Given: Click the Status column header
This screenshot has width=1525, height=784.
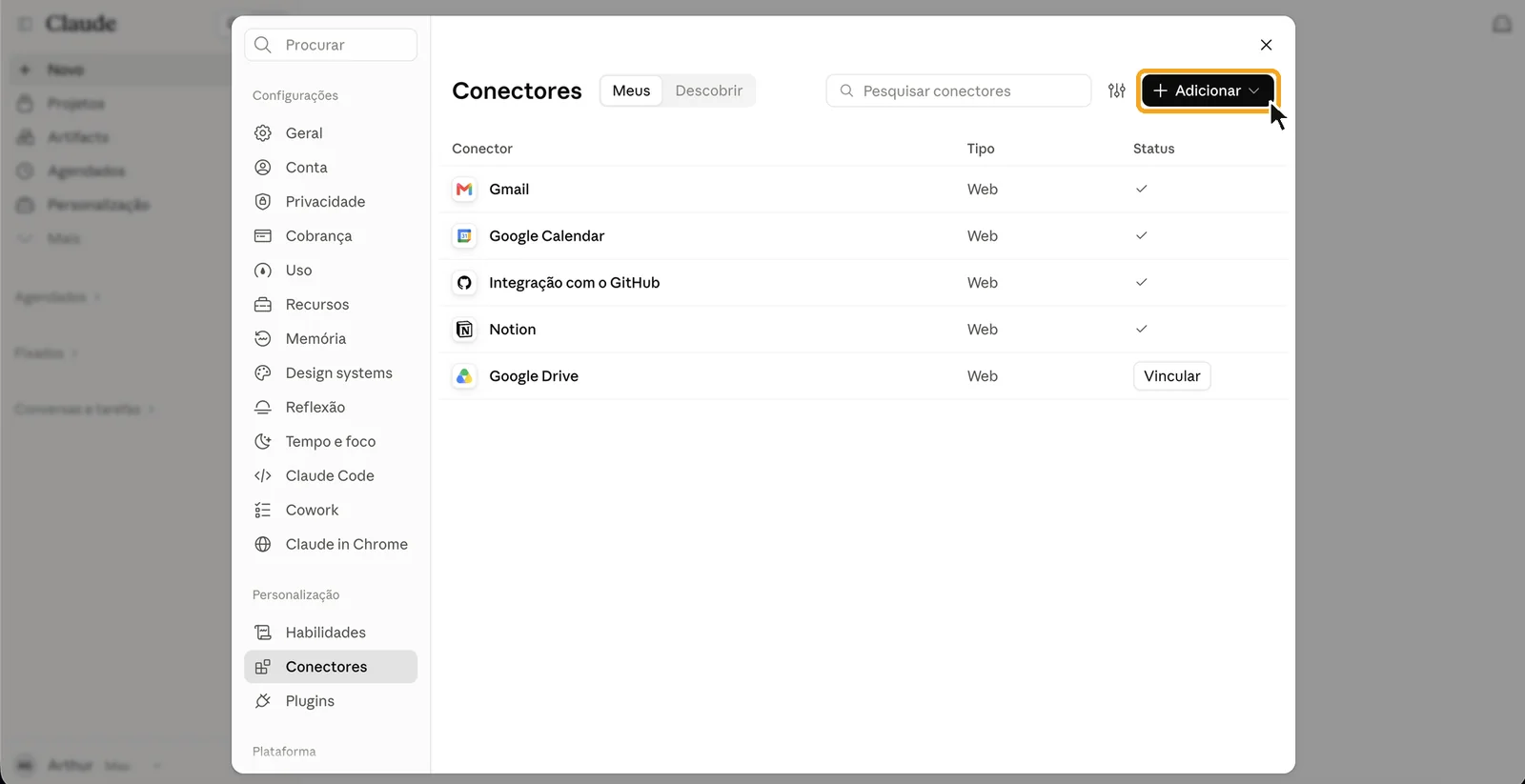Looking at the screenshot, I should [x=1153, y=149].
